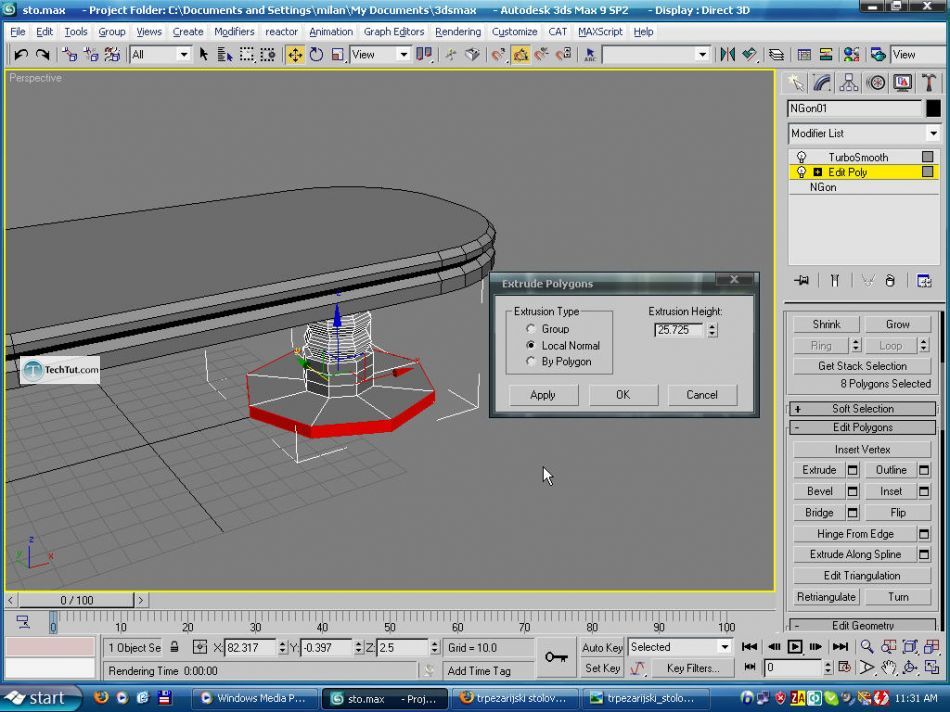This screenshot has height=712, width=950.
Task: Open Extrude settings box button
Action: point(852,470)
